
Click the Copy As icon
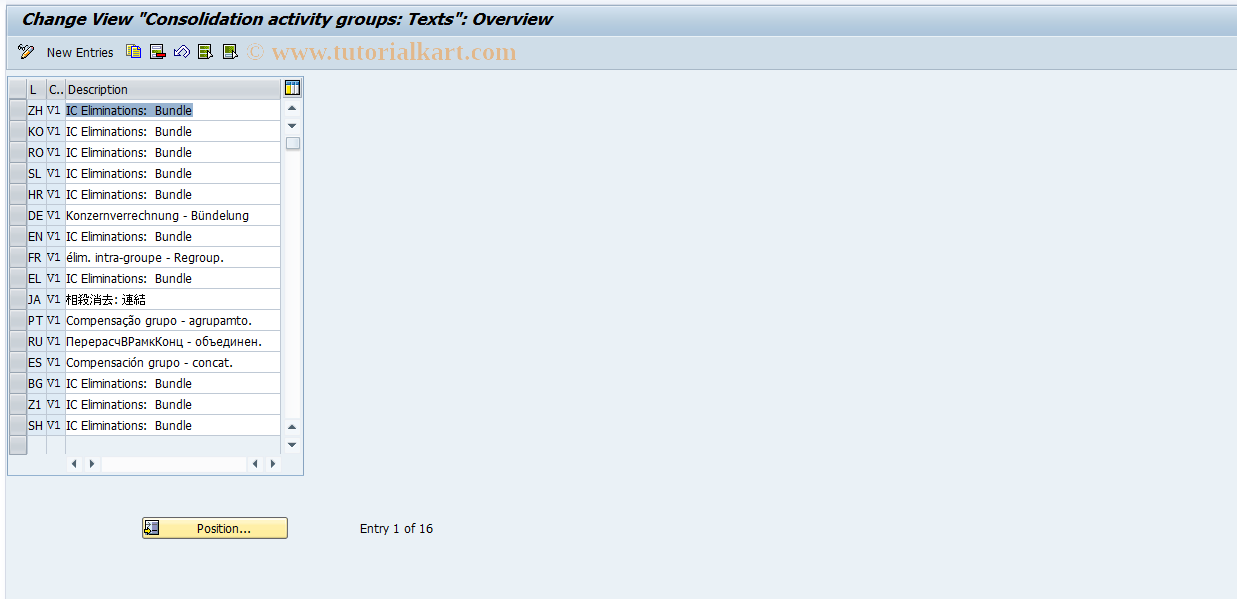click(x=133, y=52)
